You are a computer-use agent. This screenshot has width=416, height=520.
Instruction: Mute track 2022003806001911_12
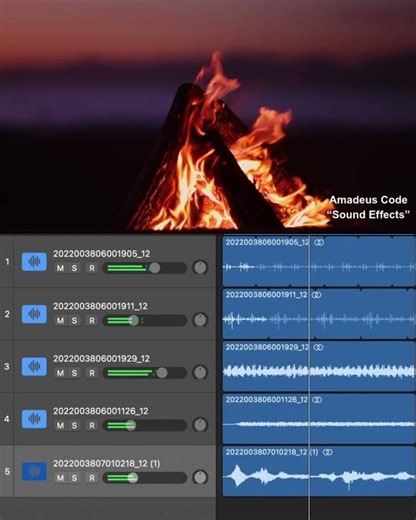tap(60, 321)
